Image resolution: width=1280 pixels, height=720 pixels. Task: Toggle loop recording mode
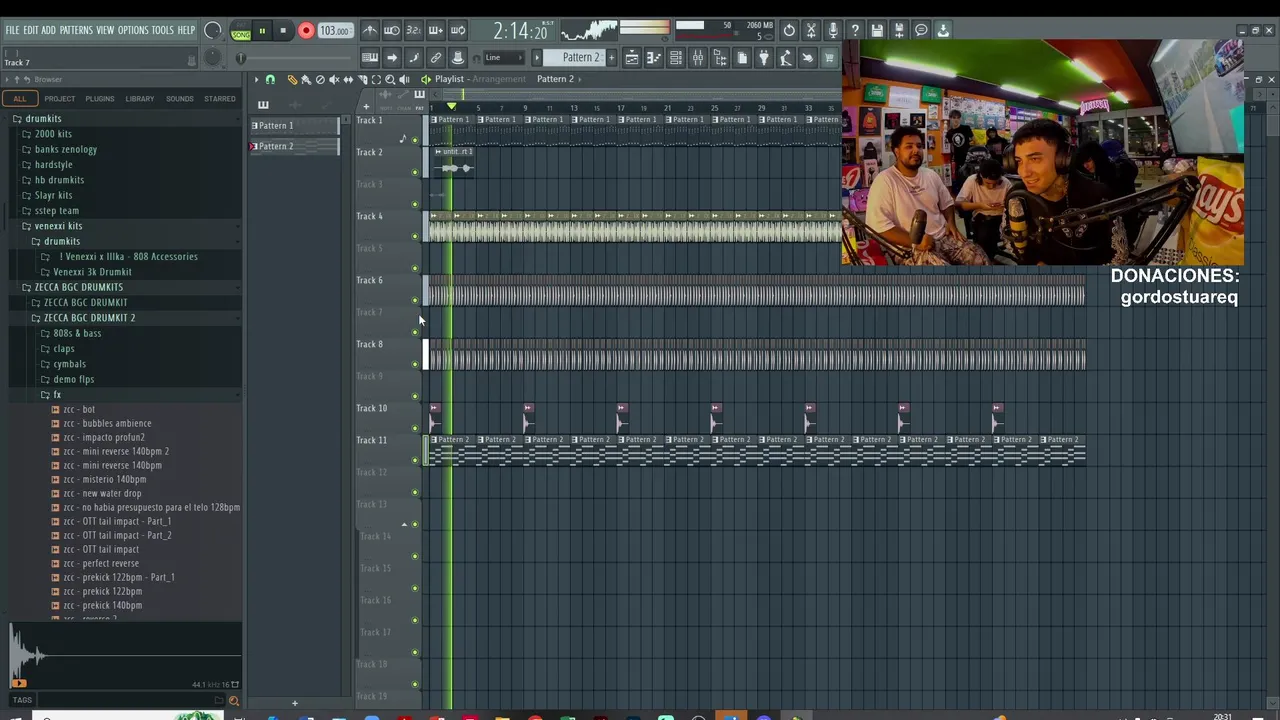(x=458, y=31)
